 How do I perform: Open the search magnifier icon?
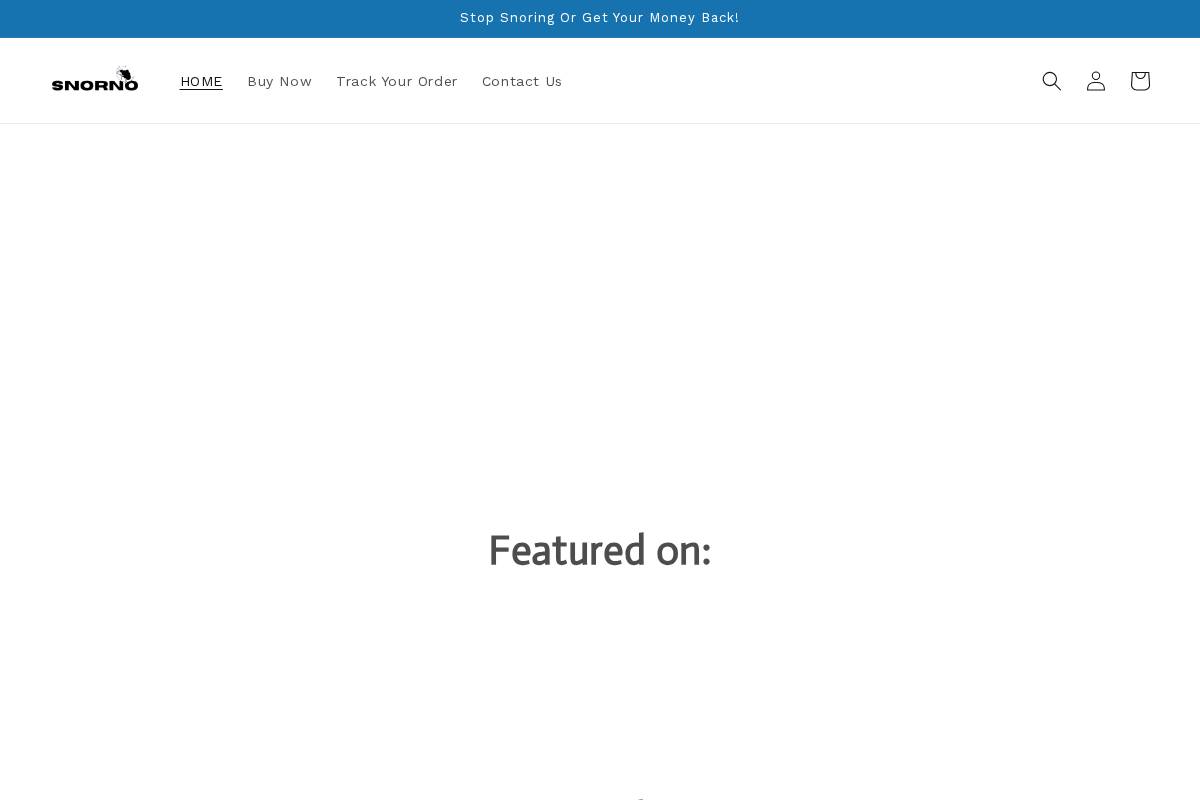coord(1052,81)
